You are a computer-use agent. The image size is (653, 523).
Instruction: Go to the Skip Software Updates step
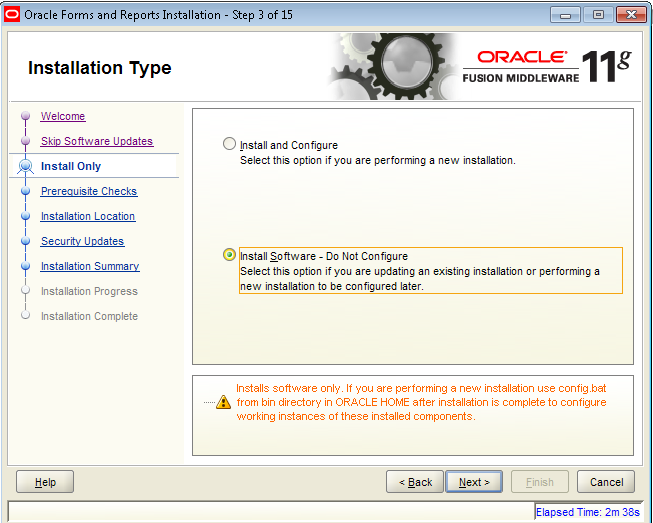[97, 141]
